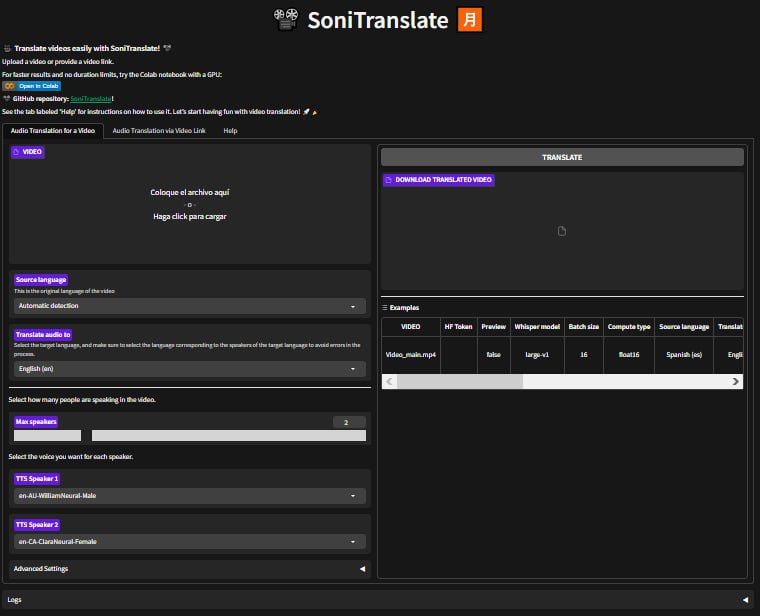Click the right arrow of the examples scrollbar
The image size is (760, 616).
[x=736, y=381]
